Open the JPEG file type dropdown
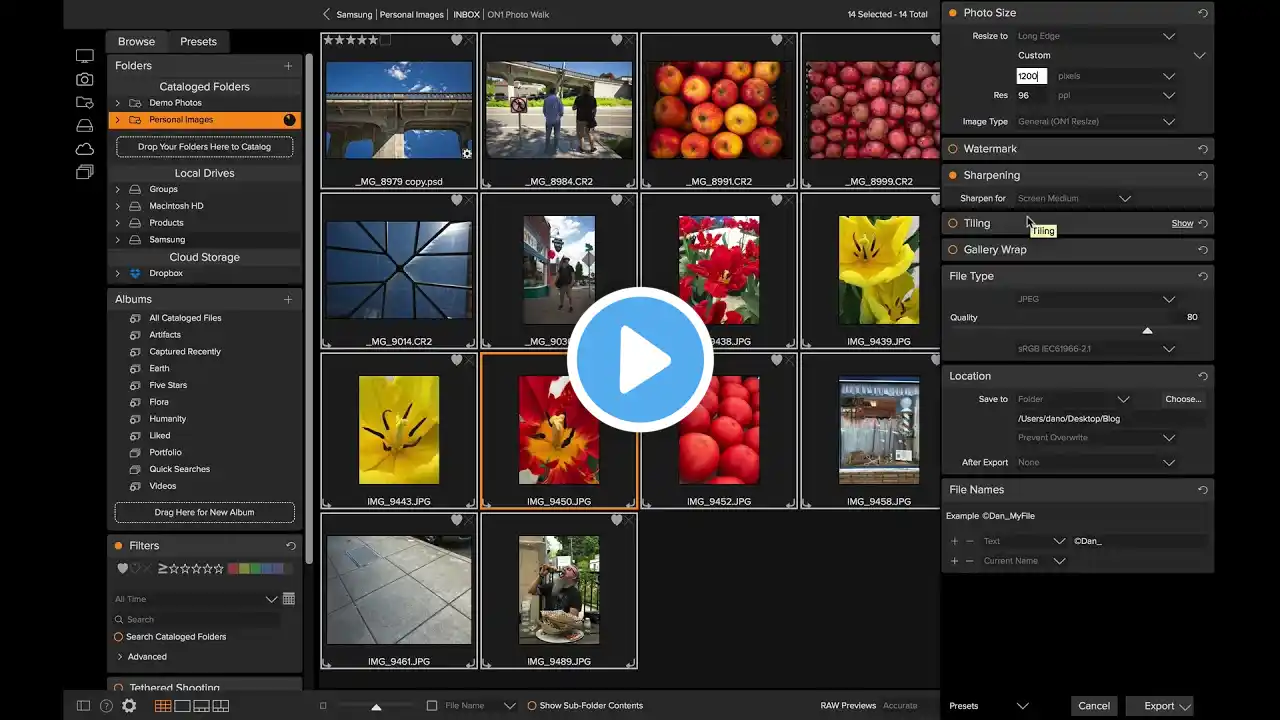The image size is (1280, 720). [1096, 299]
